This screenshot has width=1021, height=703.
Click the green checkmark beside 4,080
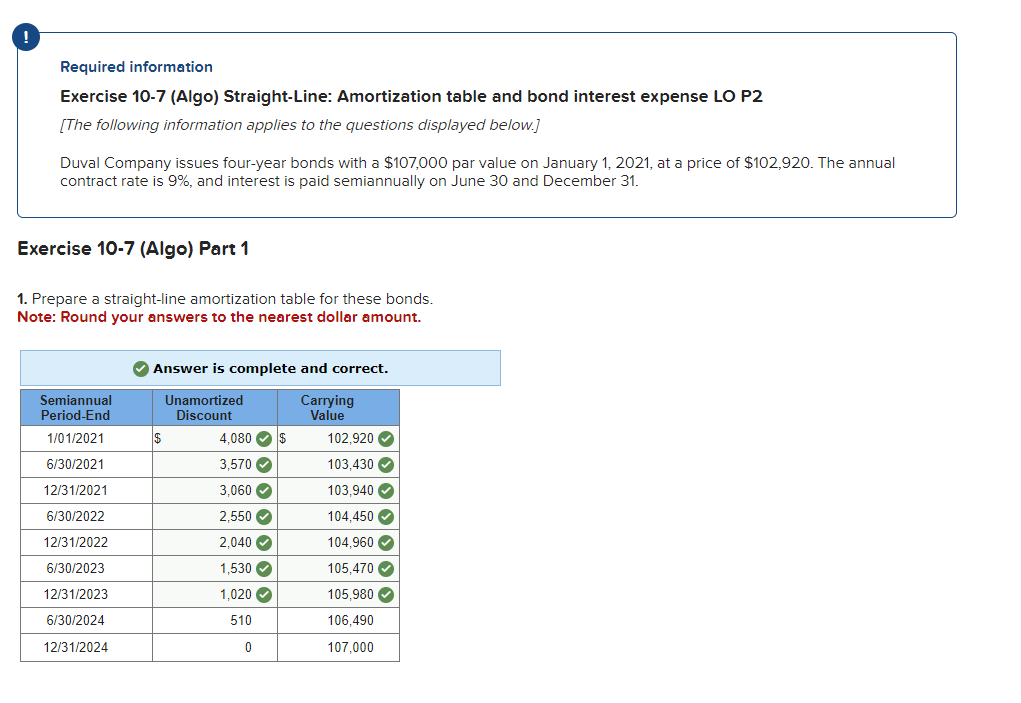click(262, 438)
